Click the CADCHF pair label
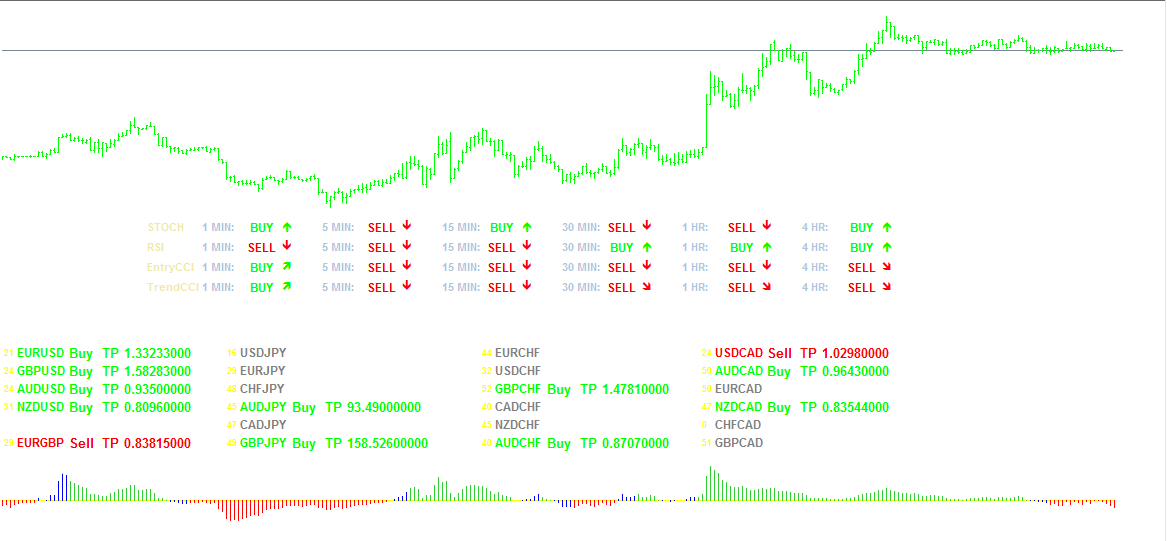The height and width of the screenshot is (541, 1167). tap(518, 407)
